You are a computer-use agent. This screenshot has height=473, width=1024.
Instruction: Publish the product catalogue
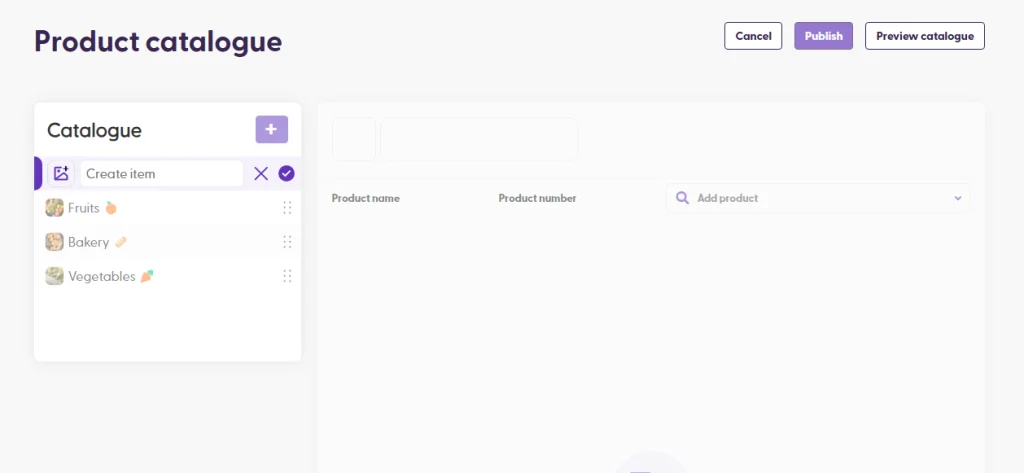click(x=824, y=36)
